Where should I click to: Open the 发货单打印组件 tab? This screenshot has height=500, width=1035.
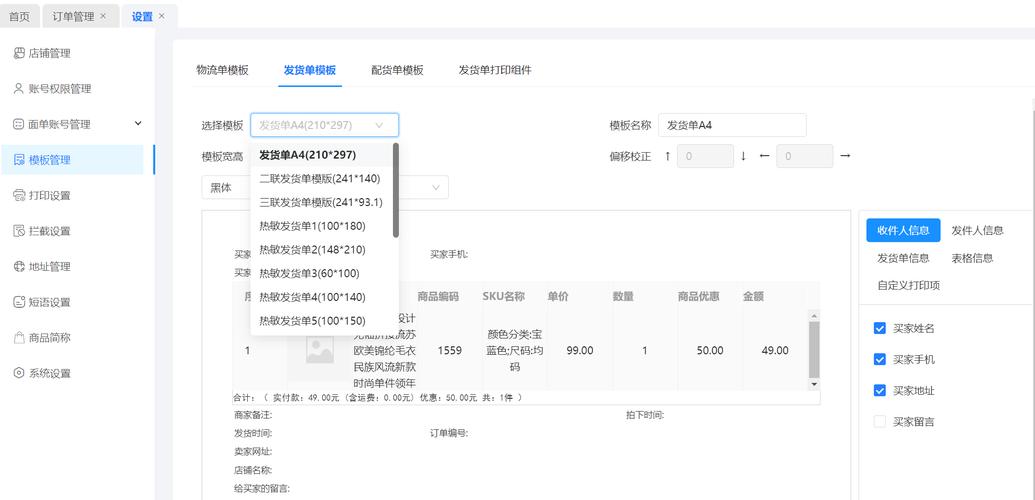pyautogui.click(x=495, y=70)
